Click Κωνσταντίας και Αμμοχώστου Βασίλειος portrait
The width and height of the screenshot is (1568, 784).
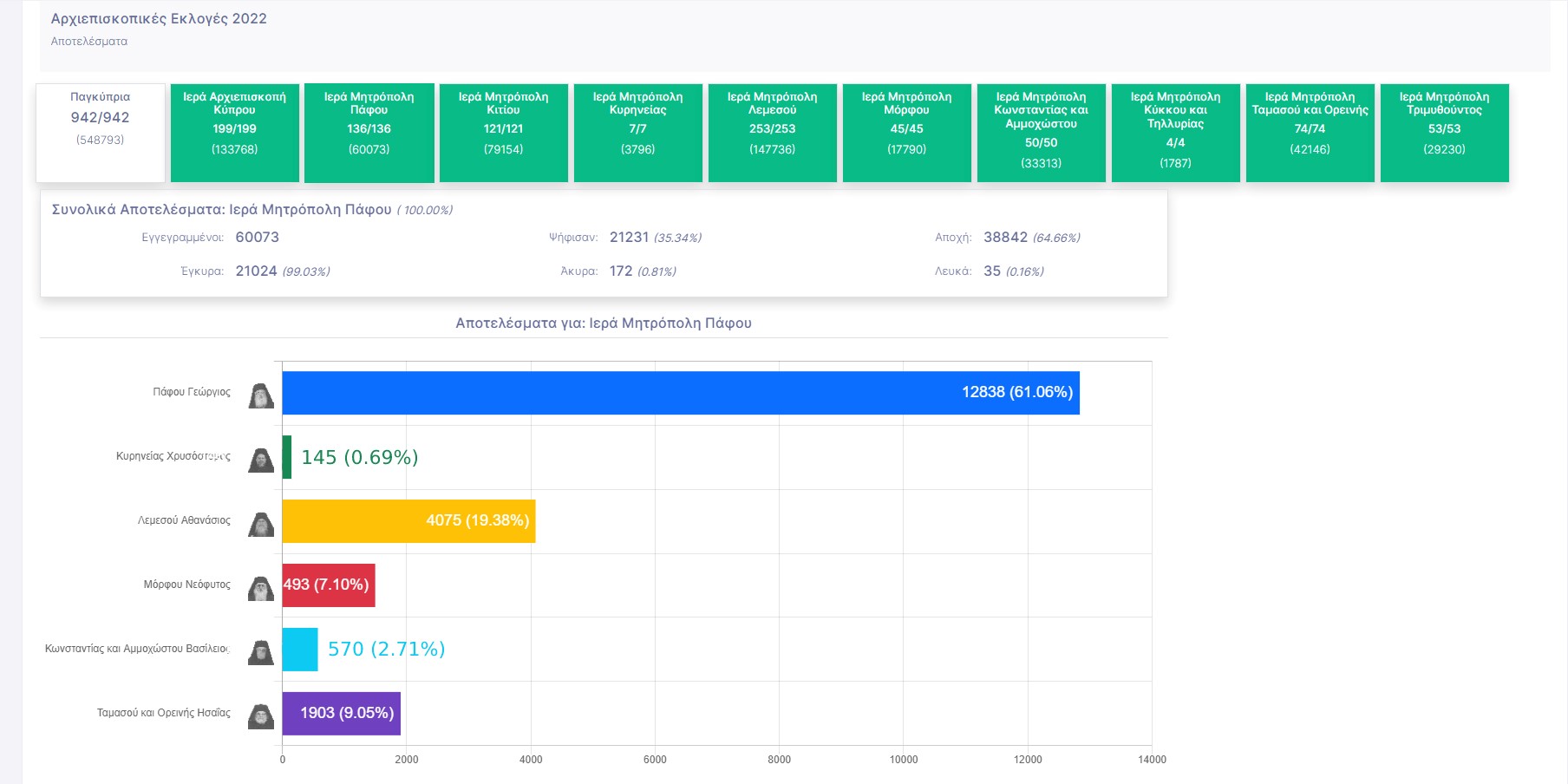coord(261,652)
